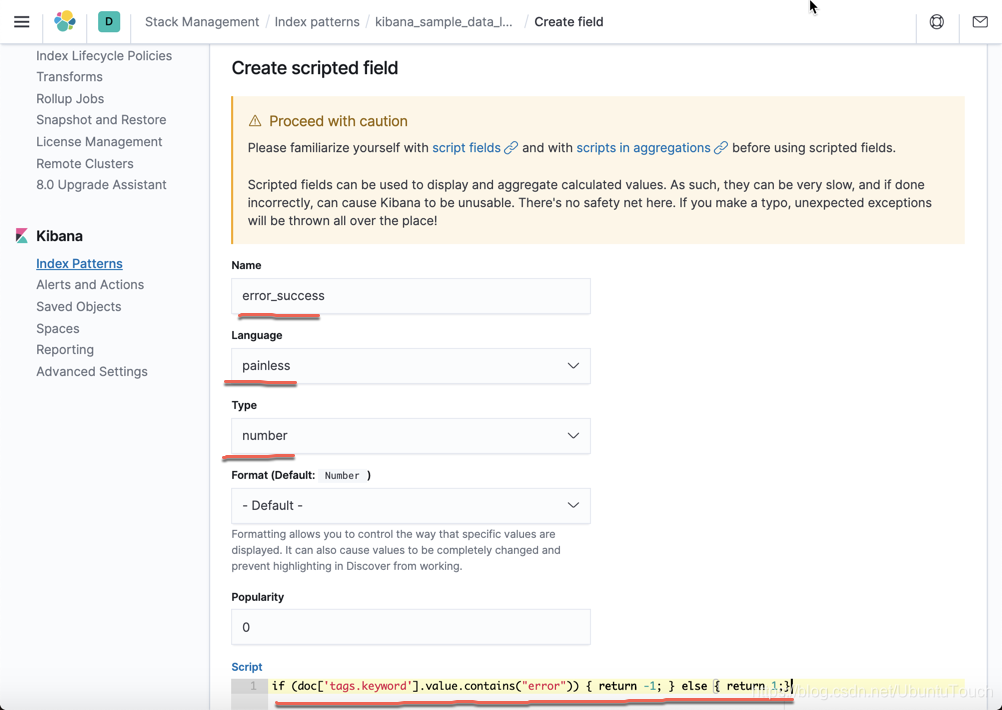Select Index Patterns in Kibana section
1002x710 pixels.
point(79,263)
